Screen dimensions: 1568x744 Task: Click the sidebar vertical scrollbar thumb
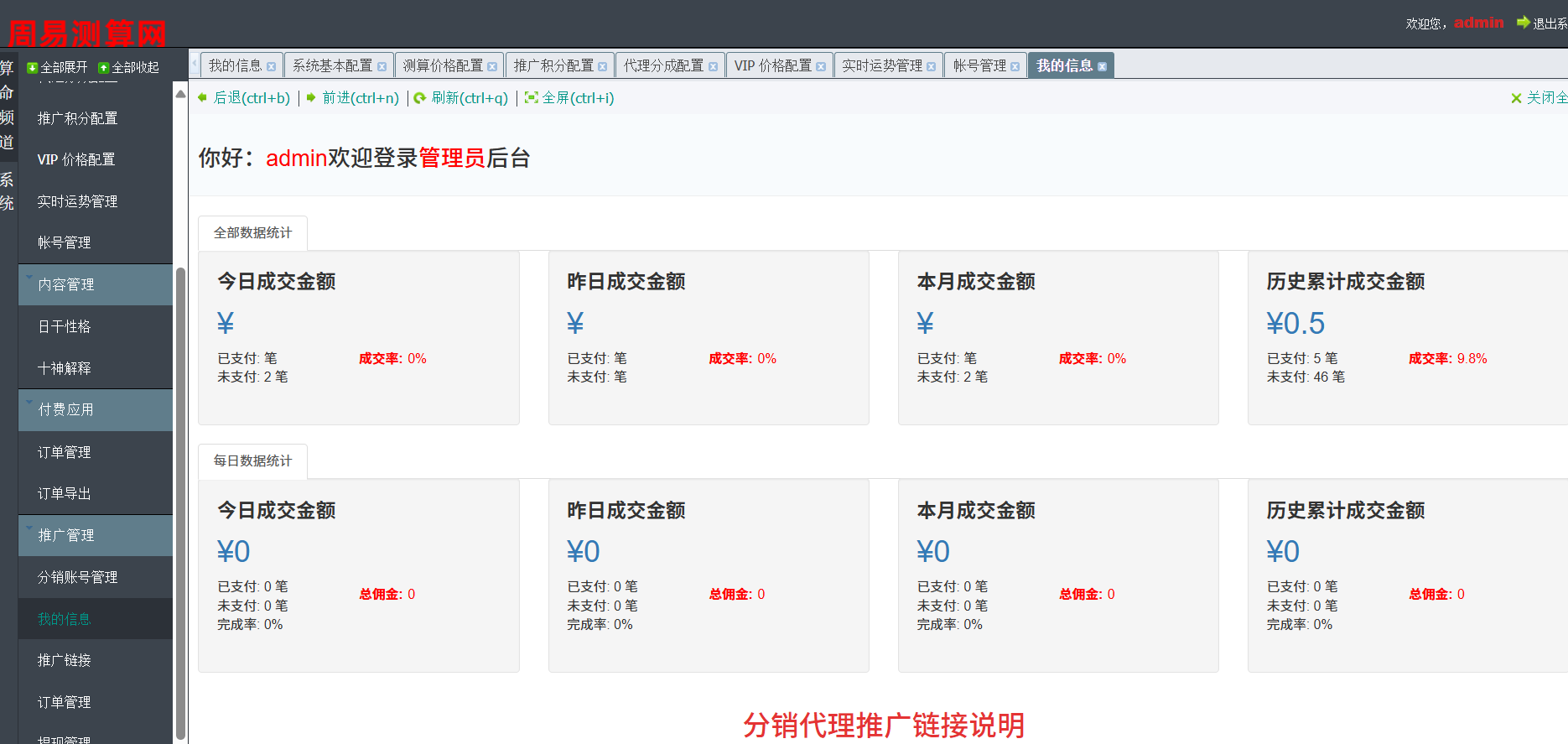(180, 503)
